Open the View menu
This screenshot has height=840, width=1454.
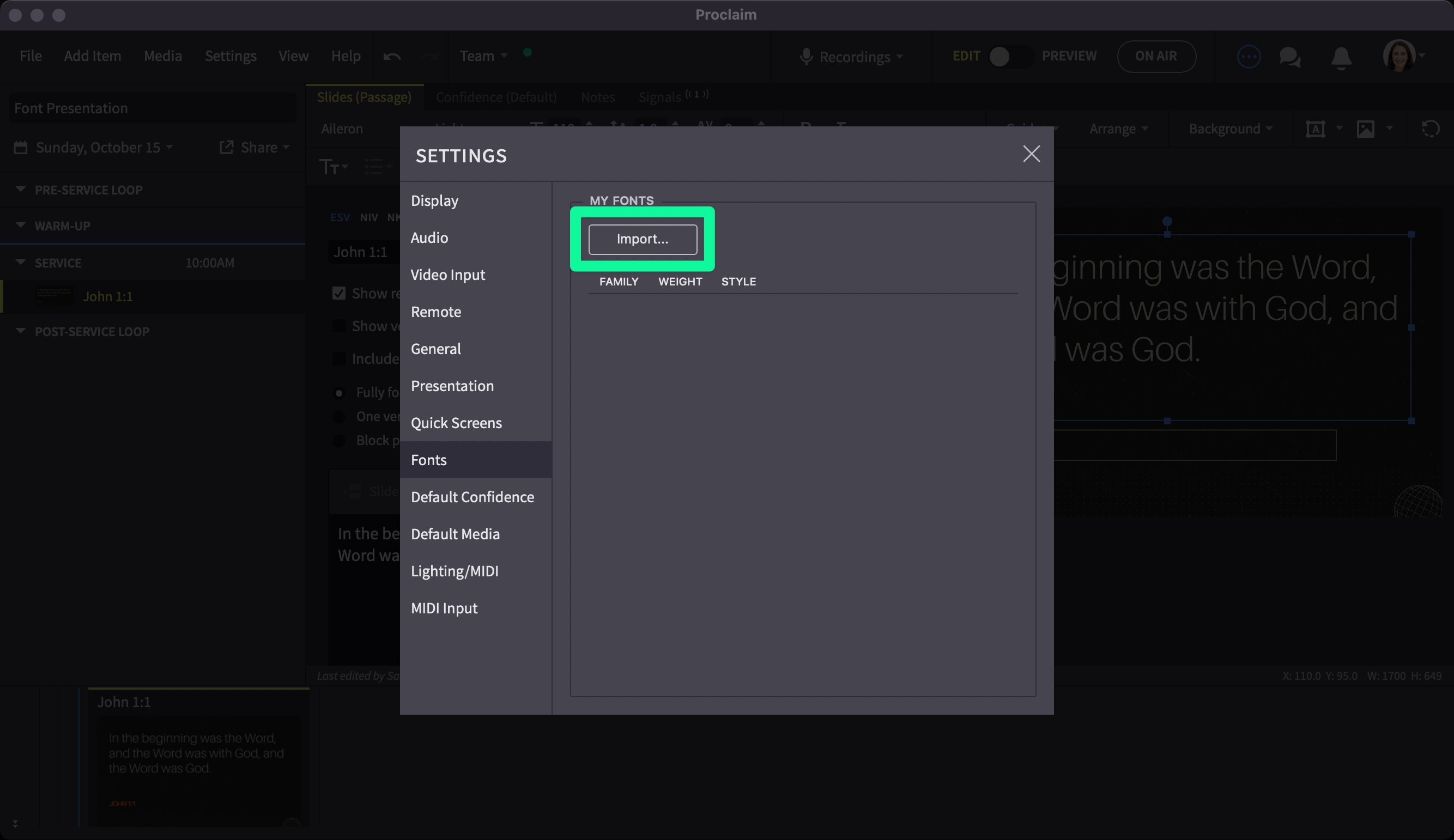pyautogui.click(x=293, y=56)
